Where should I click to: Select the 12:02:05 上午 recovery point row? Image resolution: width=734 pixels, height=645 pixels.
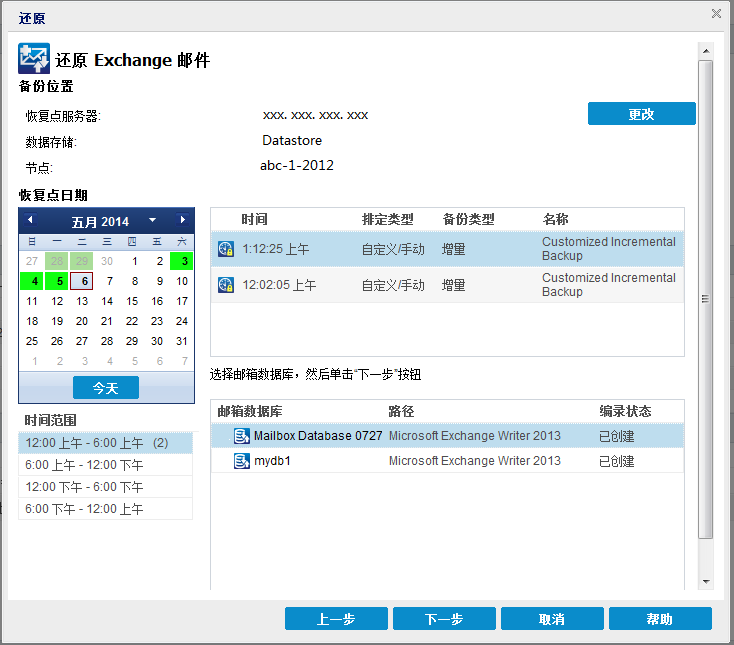pyautogui.click(x=448, y=285)
